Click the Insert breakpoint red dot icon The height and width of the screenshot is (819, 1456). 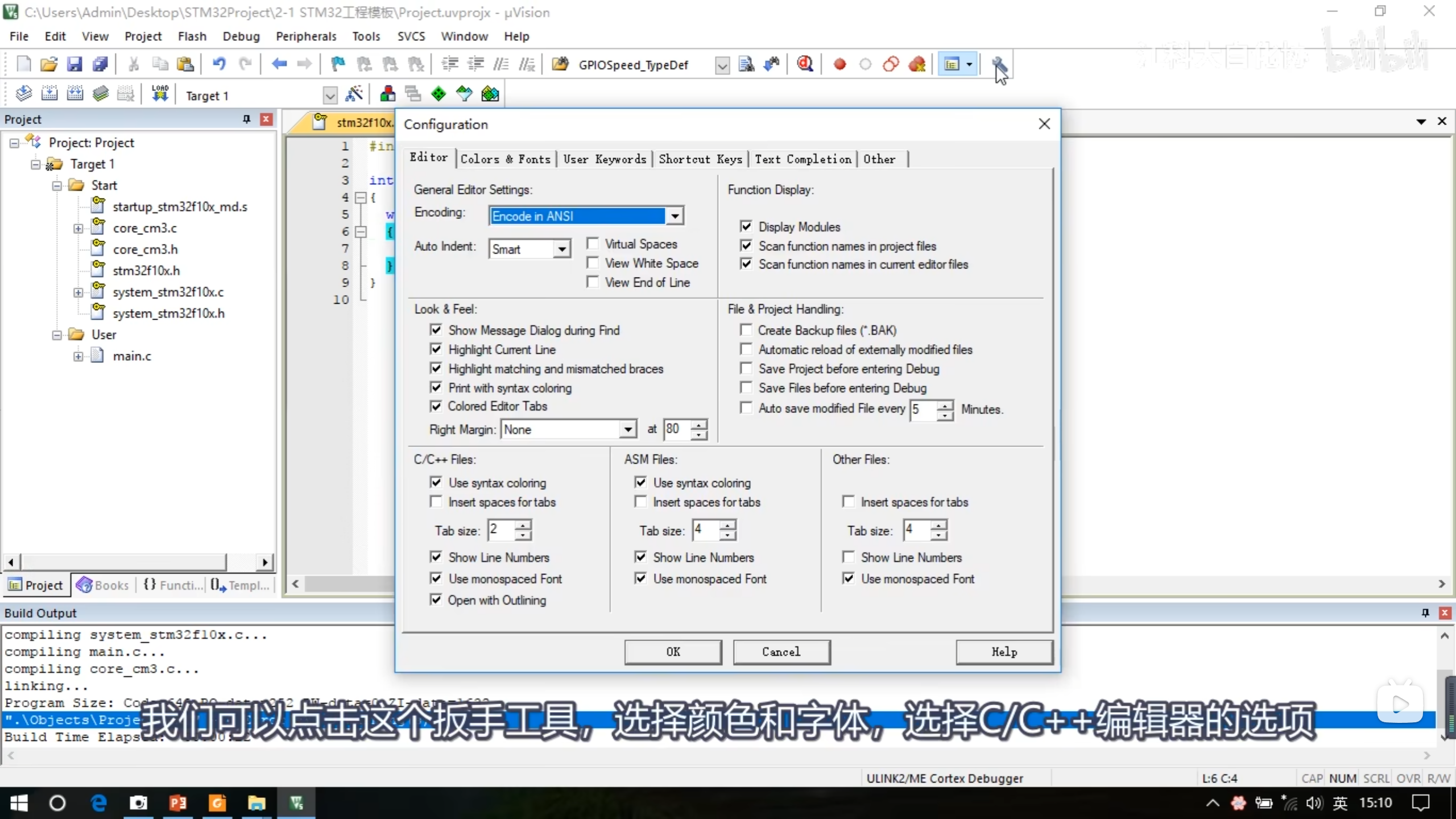click(x=839, y=64)
